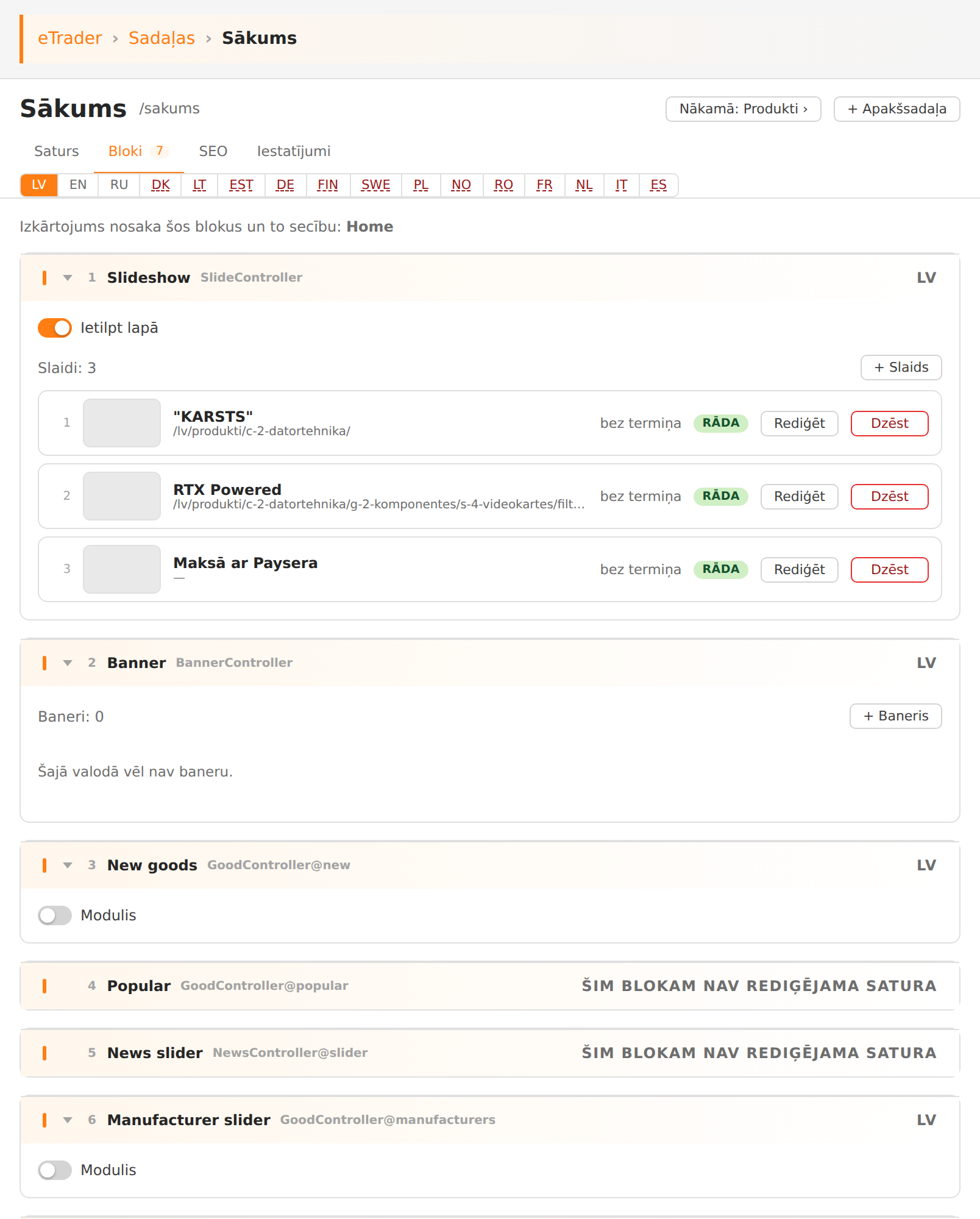Open the RTX Powered slide thumbnail
Screen dimensions: 980x1219
click(x=122, y=496)
